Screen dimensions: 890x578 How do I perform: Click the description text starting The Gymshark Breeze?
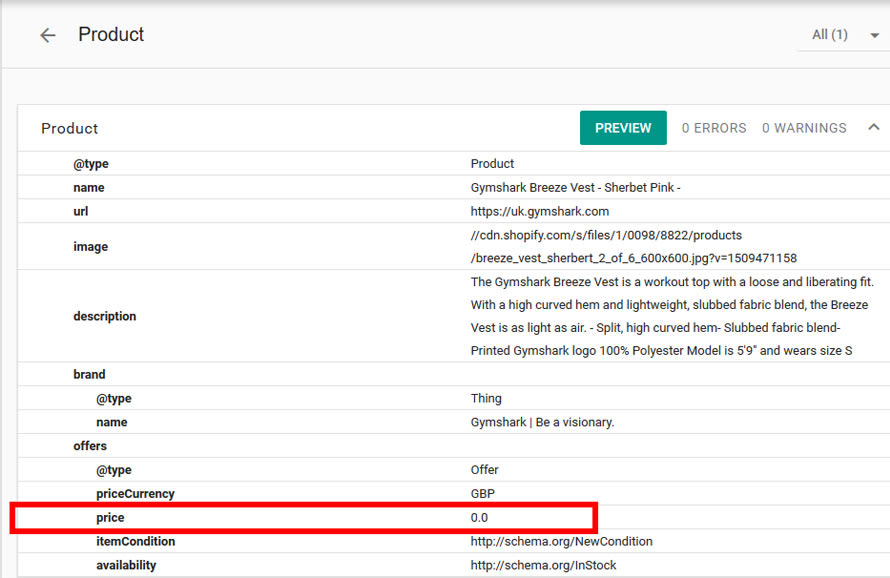point(672,282)
